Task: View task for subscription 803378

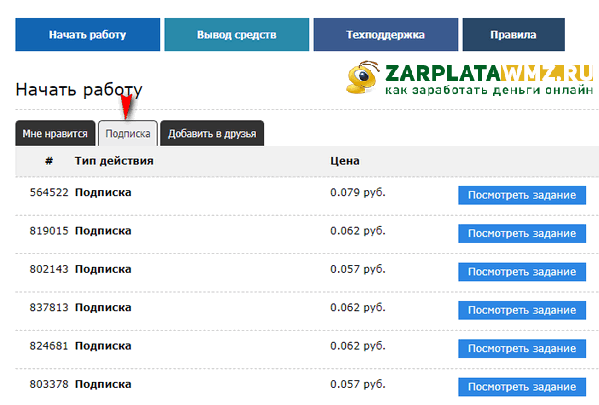Action: 522,387
